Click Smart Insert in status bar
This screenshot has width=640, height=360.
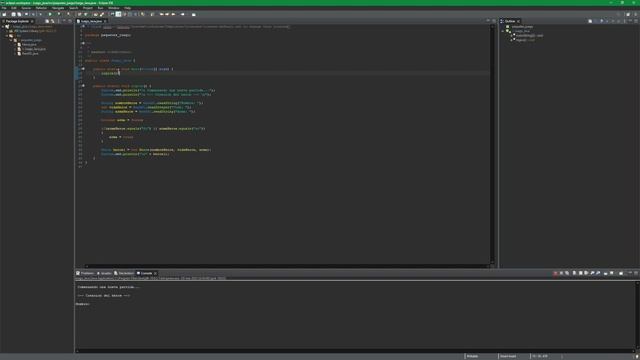508,356
